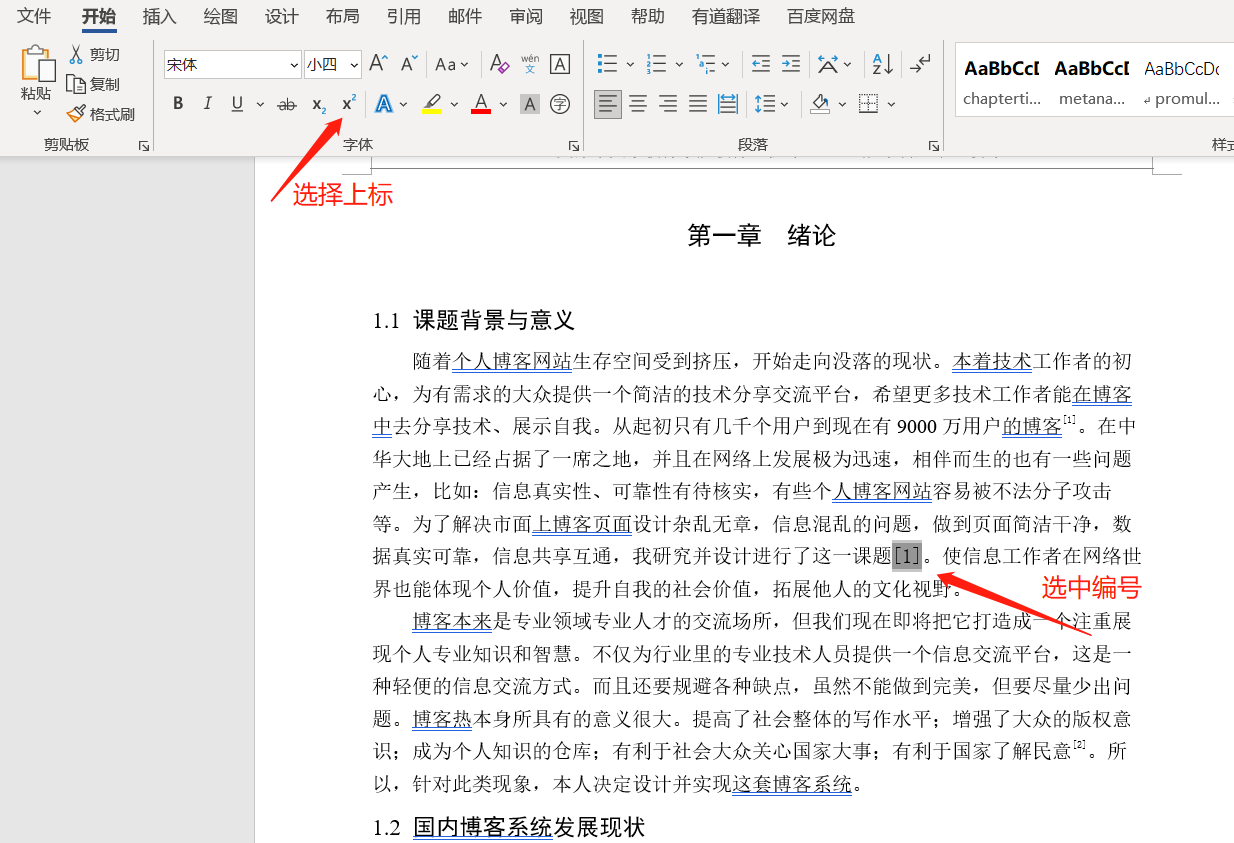Open the underline style dropdown arrow
Viewport: 1234px width, 843px height.
pyautogui.click(x=260, y=104)
